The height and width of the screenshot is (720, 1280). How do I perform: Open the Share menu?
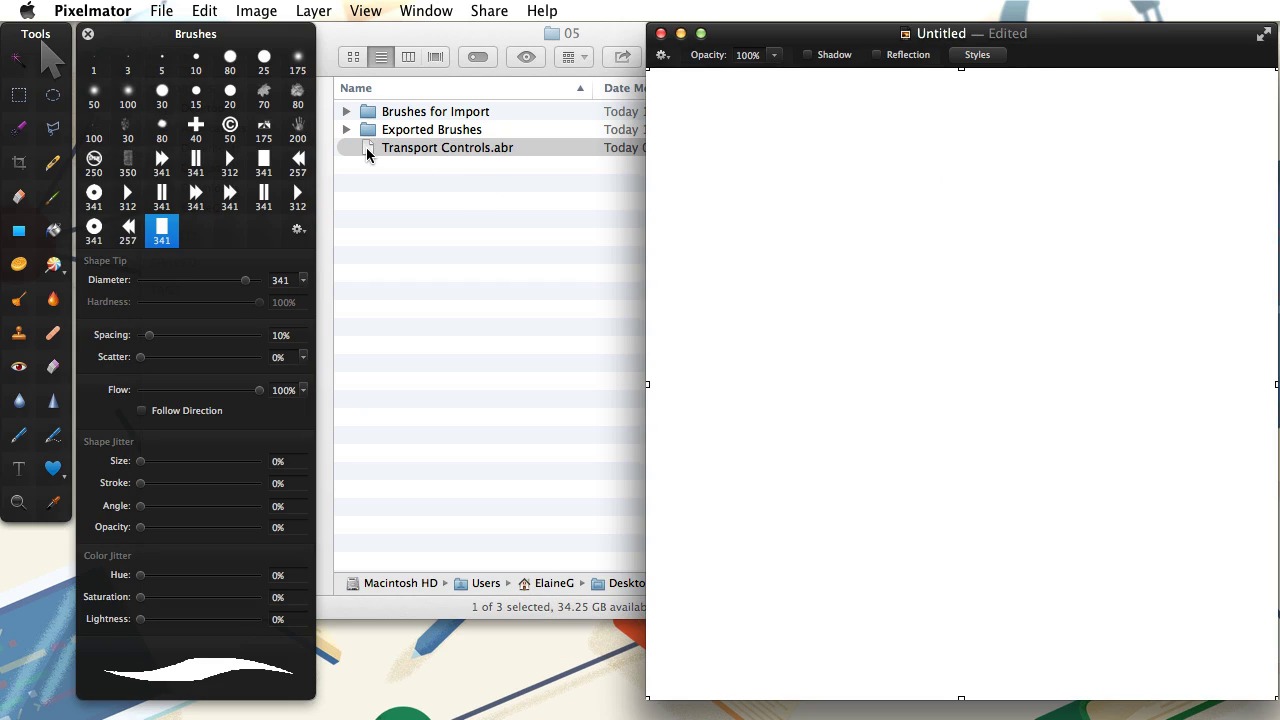tap(489, 11)
